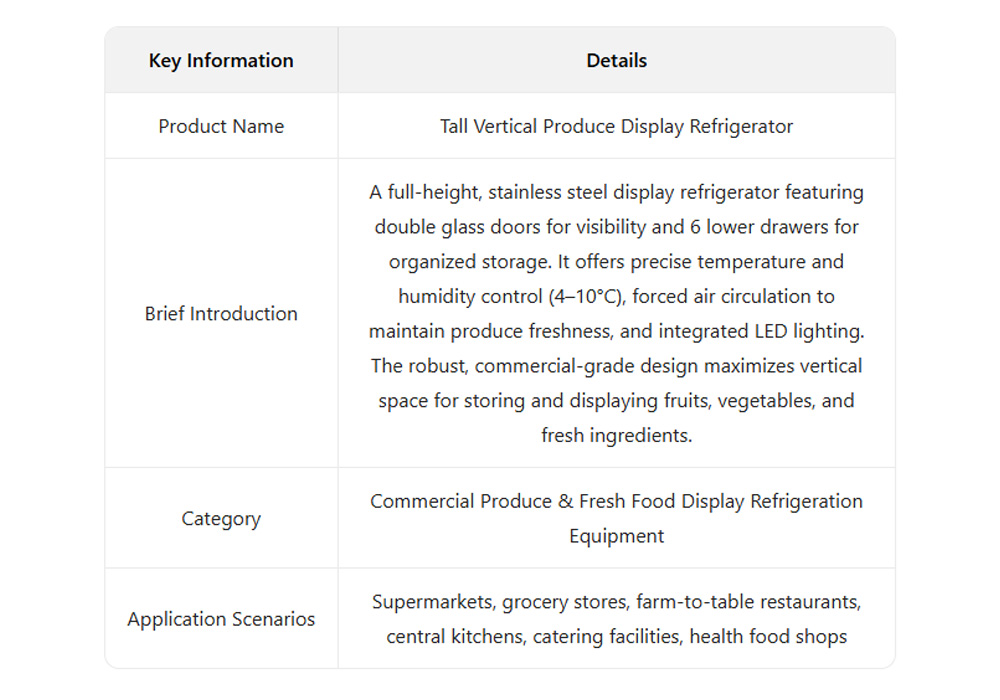Click the Equipment word in the Category details

click(x=616, y=536)
